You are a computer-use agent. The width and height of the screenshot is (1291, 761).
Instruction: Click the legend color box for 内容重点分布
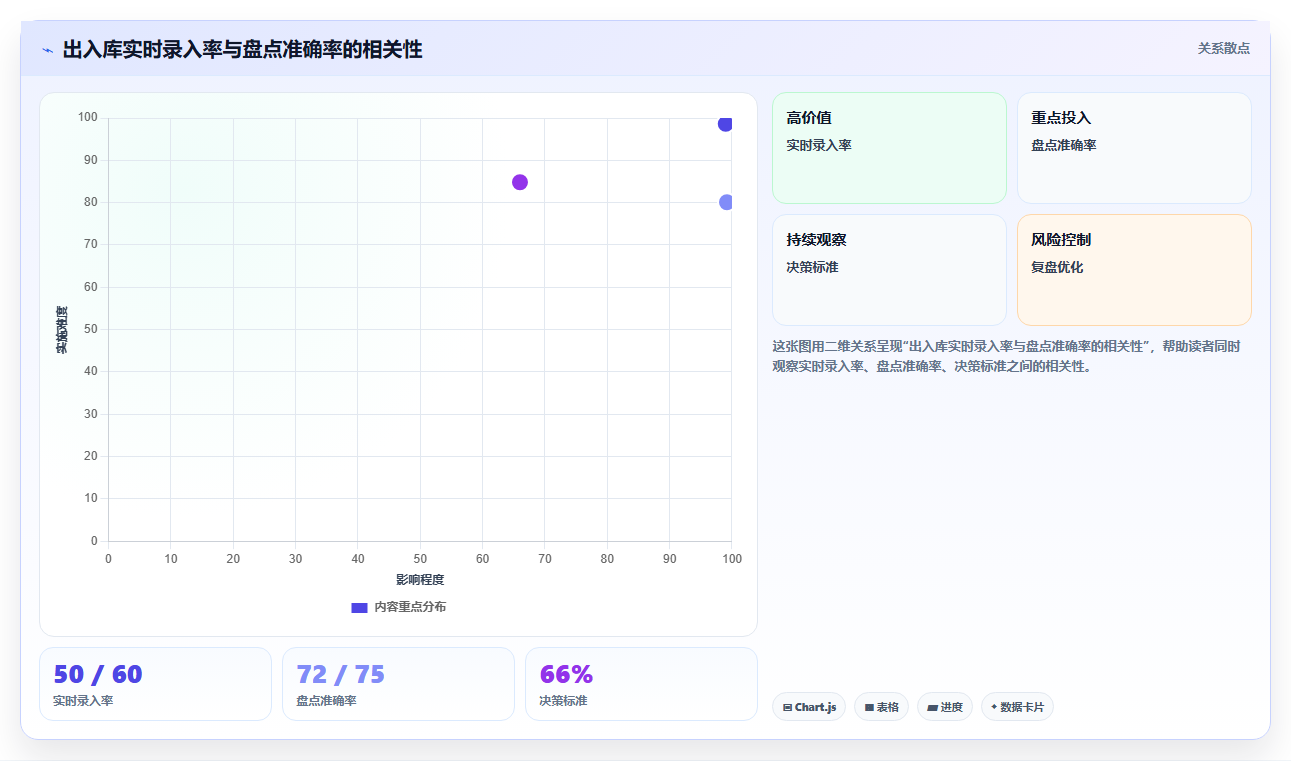click(x=359, y=607)
